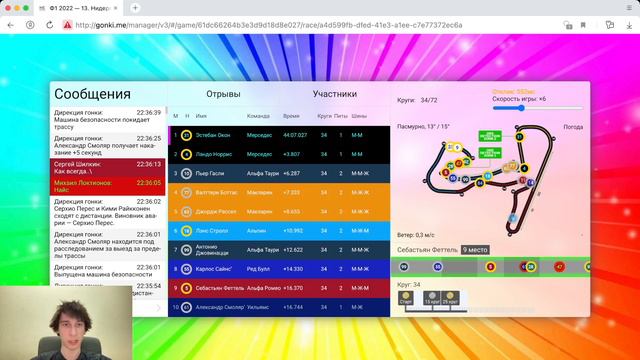Switch to the Отрывы tab
Image resolution: width=640 pixels, height=360 pixels.
pyautogui.click(x=223, y=94)
